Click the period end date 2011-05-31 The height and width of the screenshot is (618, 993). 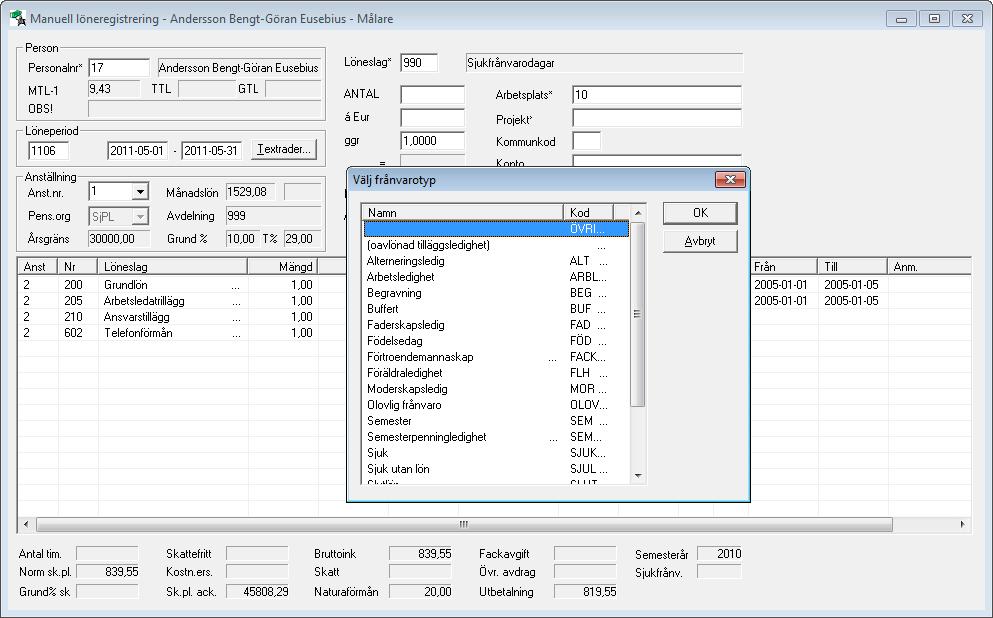point(212,151)
